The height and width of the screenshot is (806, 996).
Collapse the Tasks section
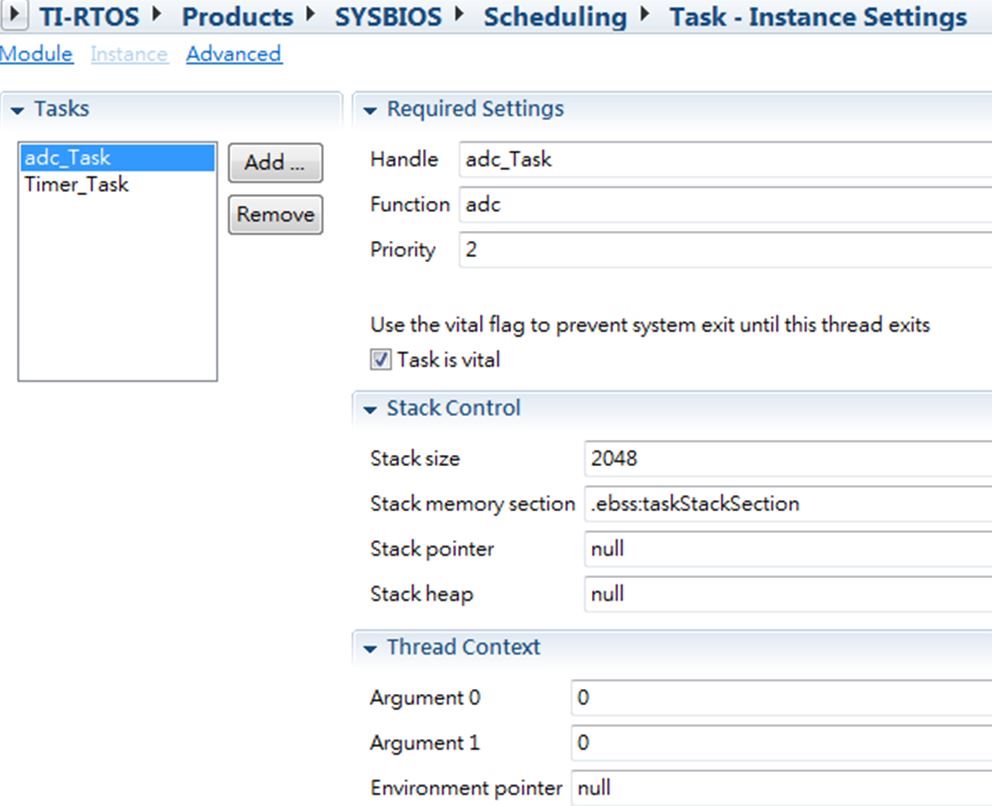18,111
